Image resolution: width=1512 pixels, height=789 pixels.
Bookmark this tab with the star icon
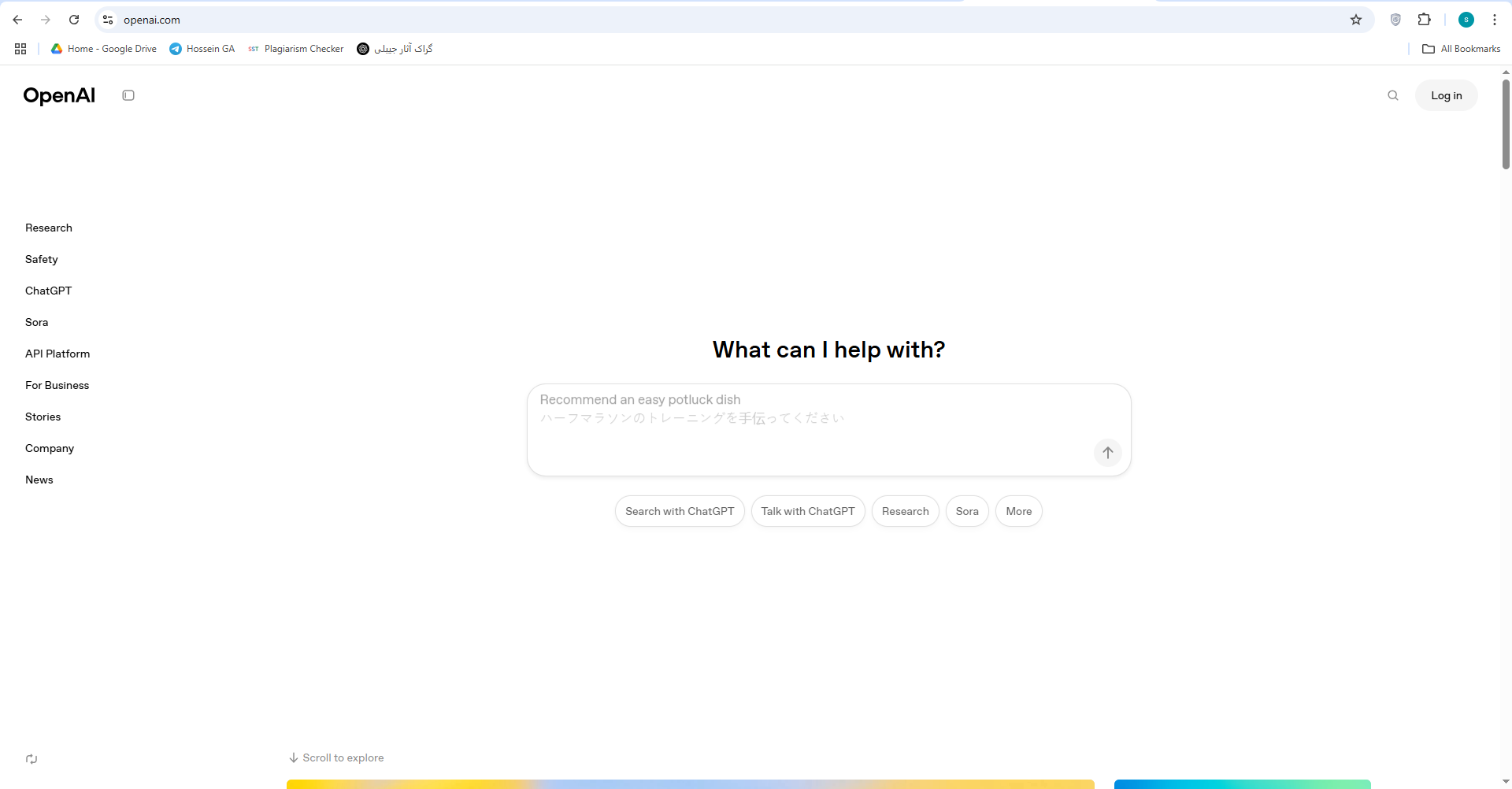1356,20
